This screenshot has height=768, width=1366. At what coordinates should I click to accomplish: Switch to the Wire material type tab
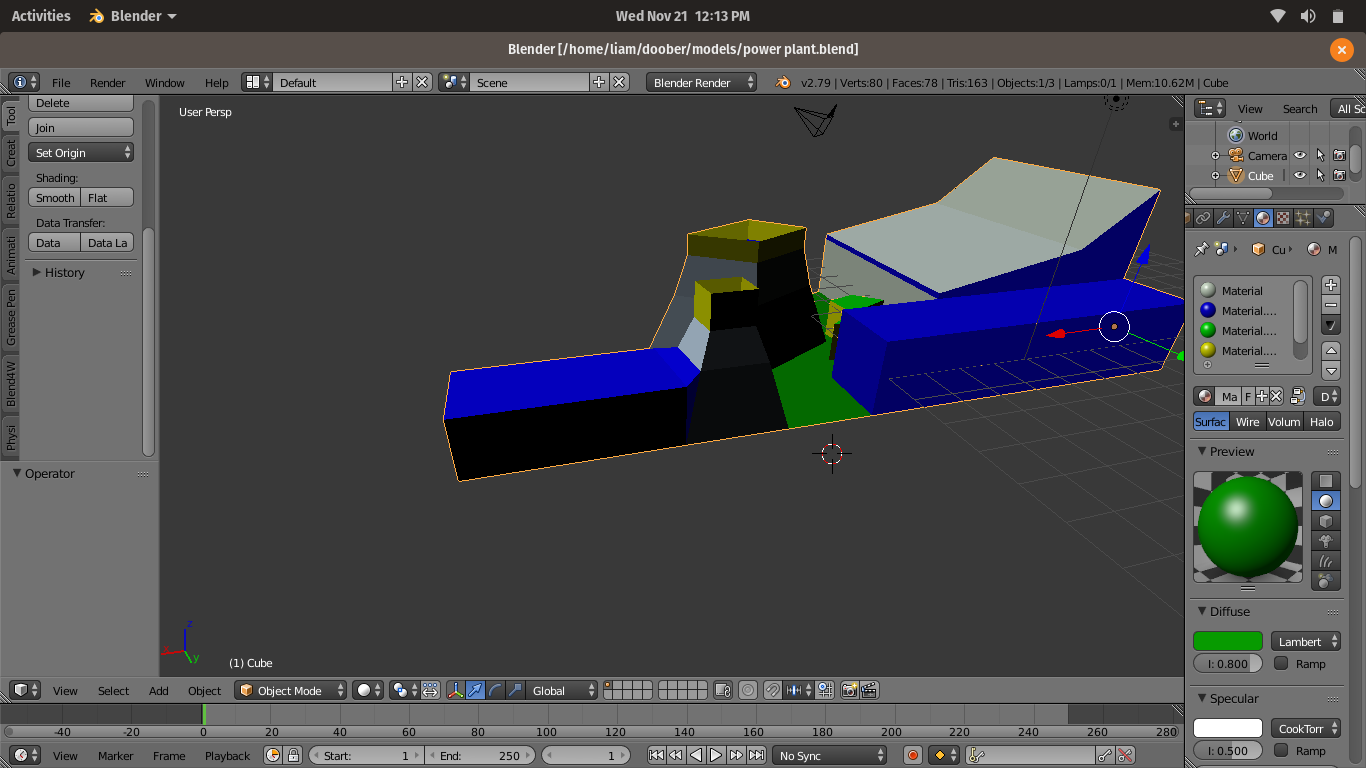click(1247, 422)
